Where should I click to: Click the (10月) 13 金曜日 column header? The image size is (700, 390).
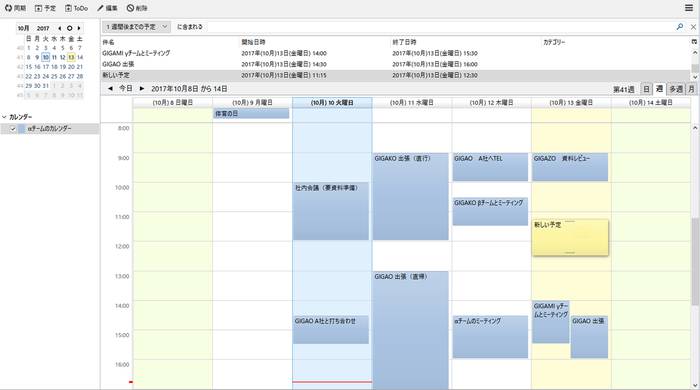[571, 103]
